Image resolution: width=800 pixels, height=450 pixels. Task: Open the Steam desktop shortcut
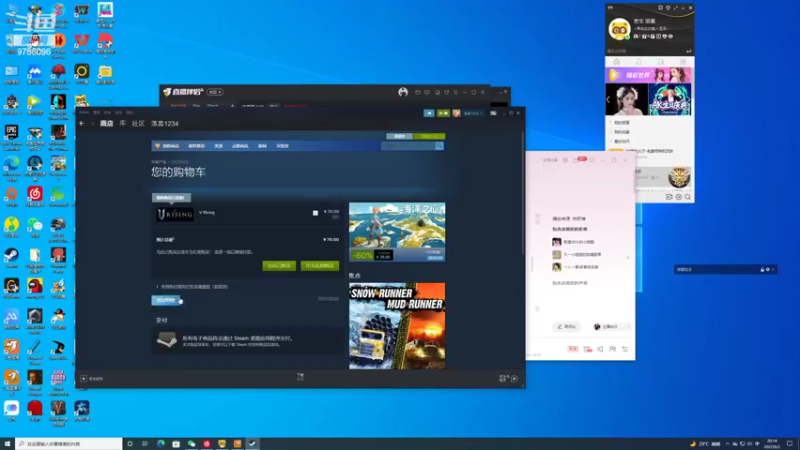(x=11, y=258)
